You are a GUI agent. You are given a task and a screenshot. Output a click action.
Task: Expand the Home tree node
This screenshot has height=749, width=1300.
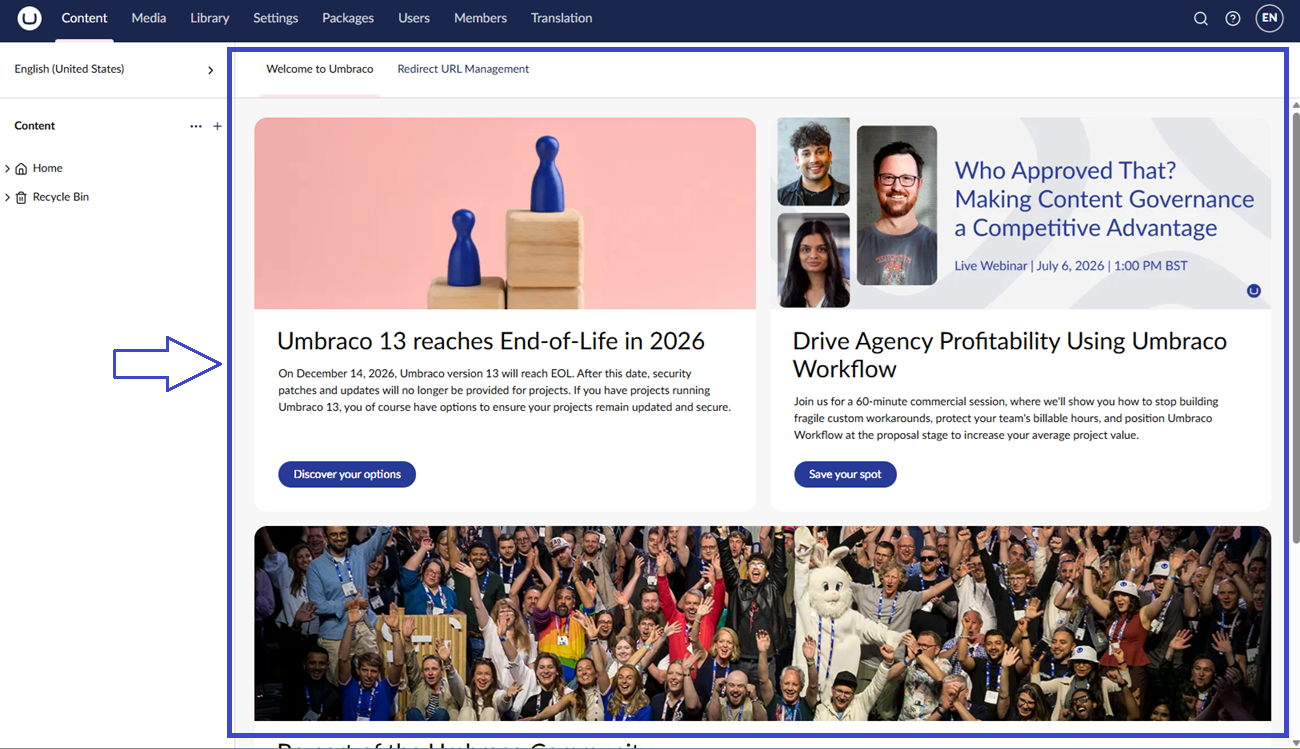pyautogui.click(x=8, y=169)
